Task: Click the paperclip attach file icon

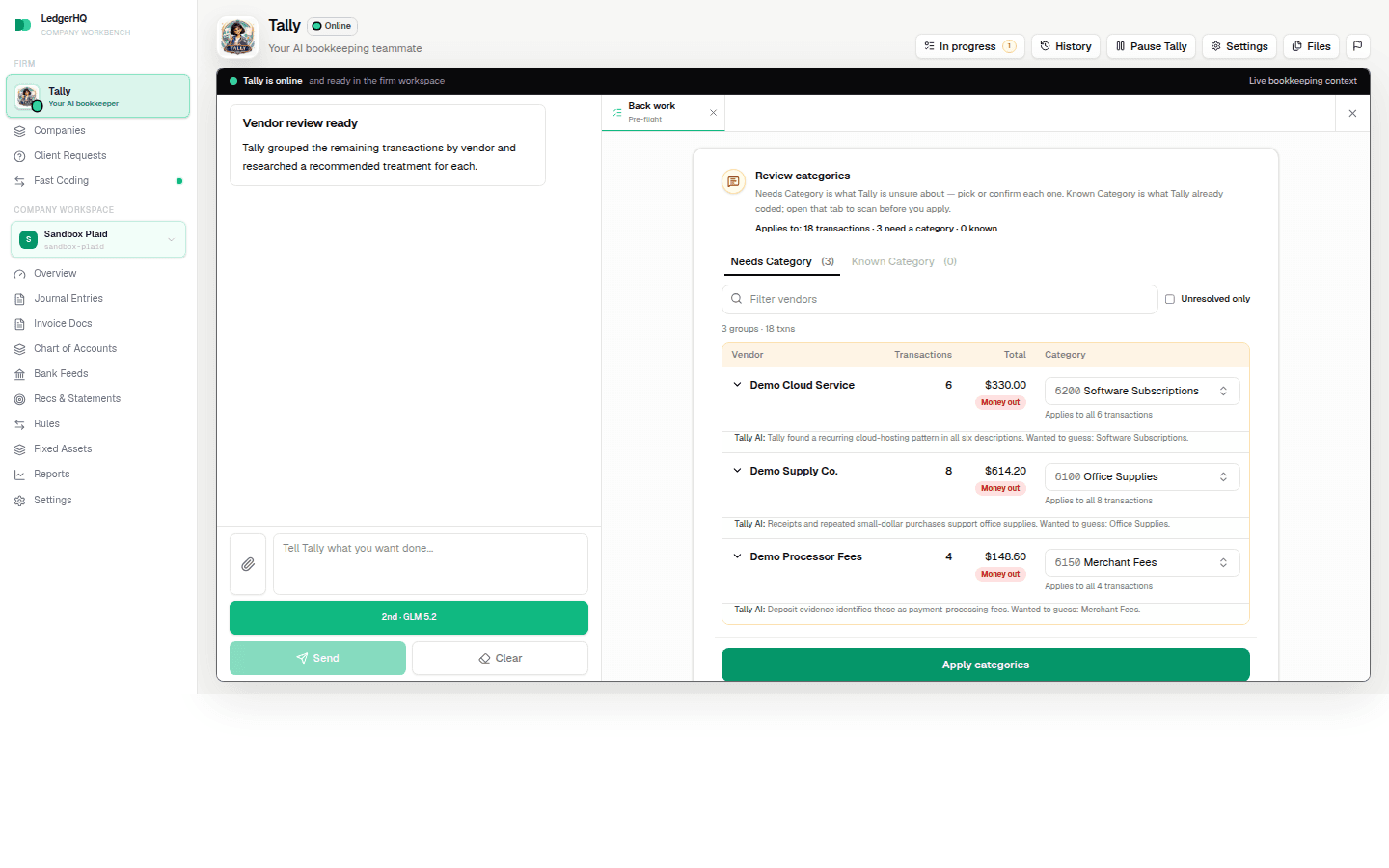Action: pos(248,564)
